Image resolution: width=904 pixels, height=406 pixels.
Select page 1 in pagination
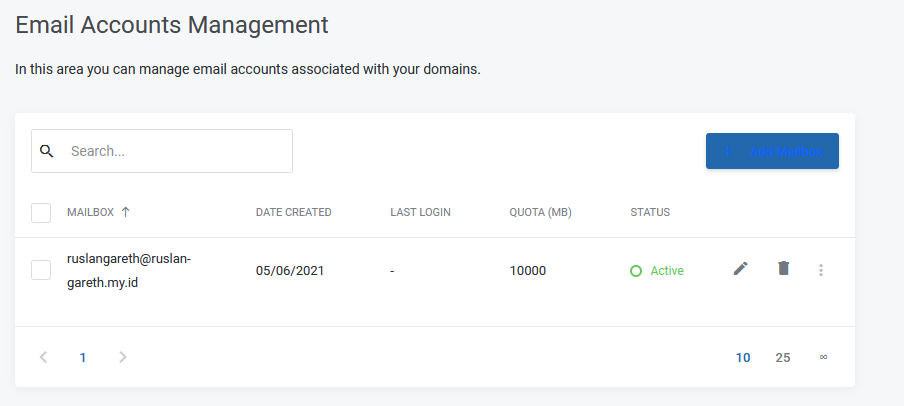pos(83,357)
